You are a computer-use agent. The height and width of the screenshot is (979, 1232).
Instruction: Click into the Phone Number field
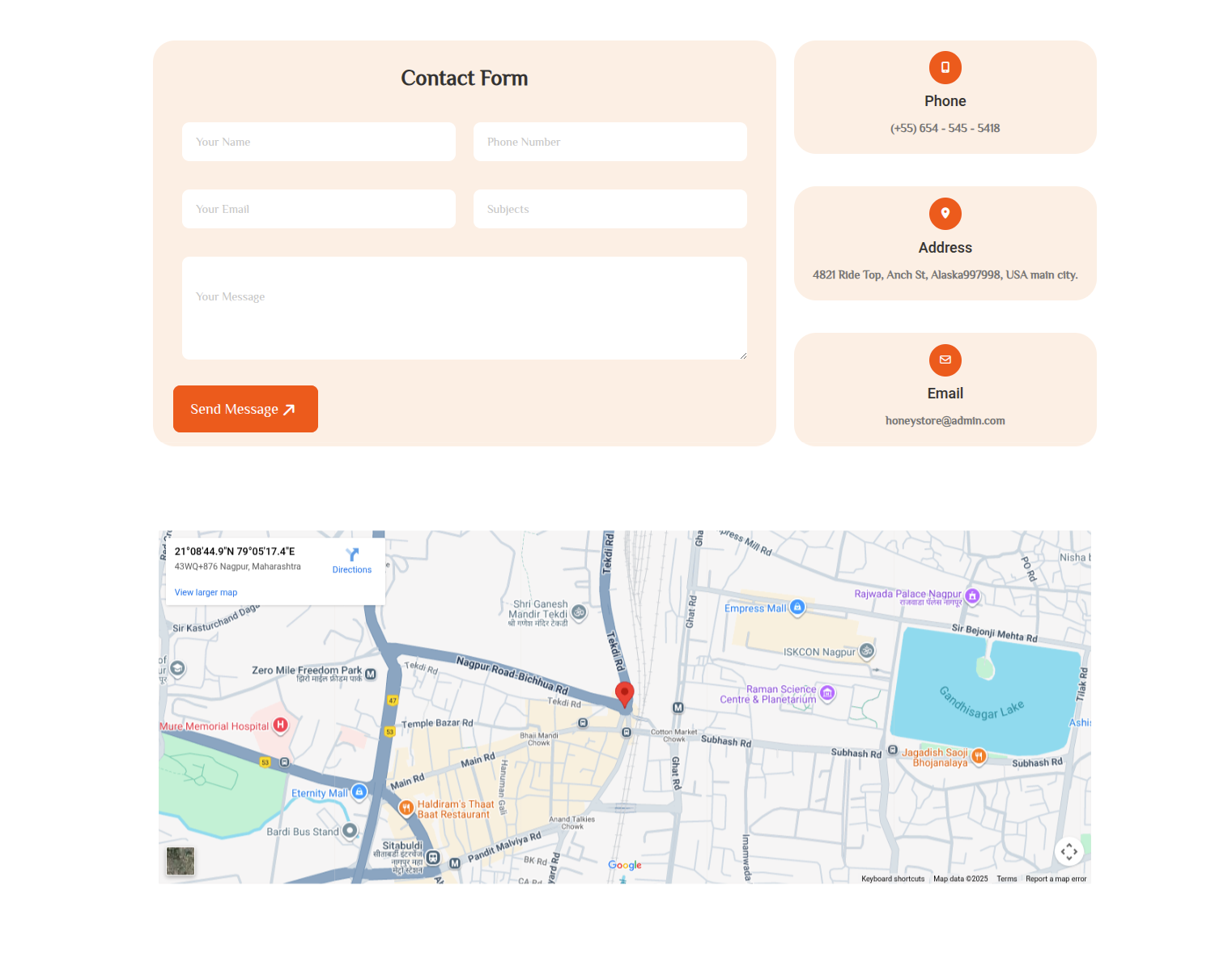610,142
